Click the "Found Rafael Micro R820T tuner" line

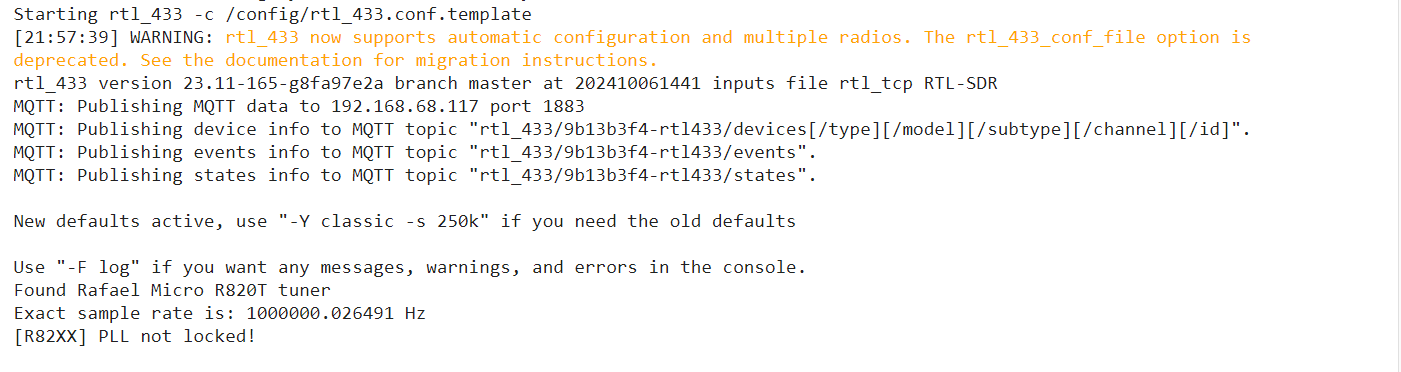[x=172, y=291]
